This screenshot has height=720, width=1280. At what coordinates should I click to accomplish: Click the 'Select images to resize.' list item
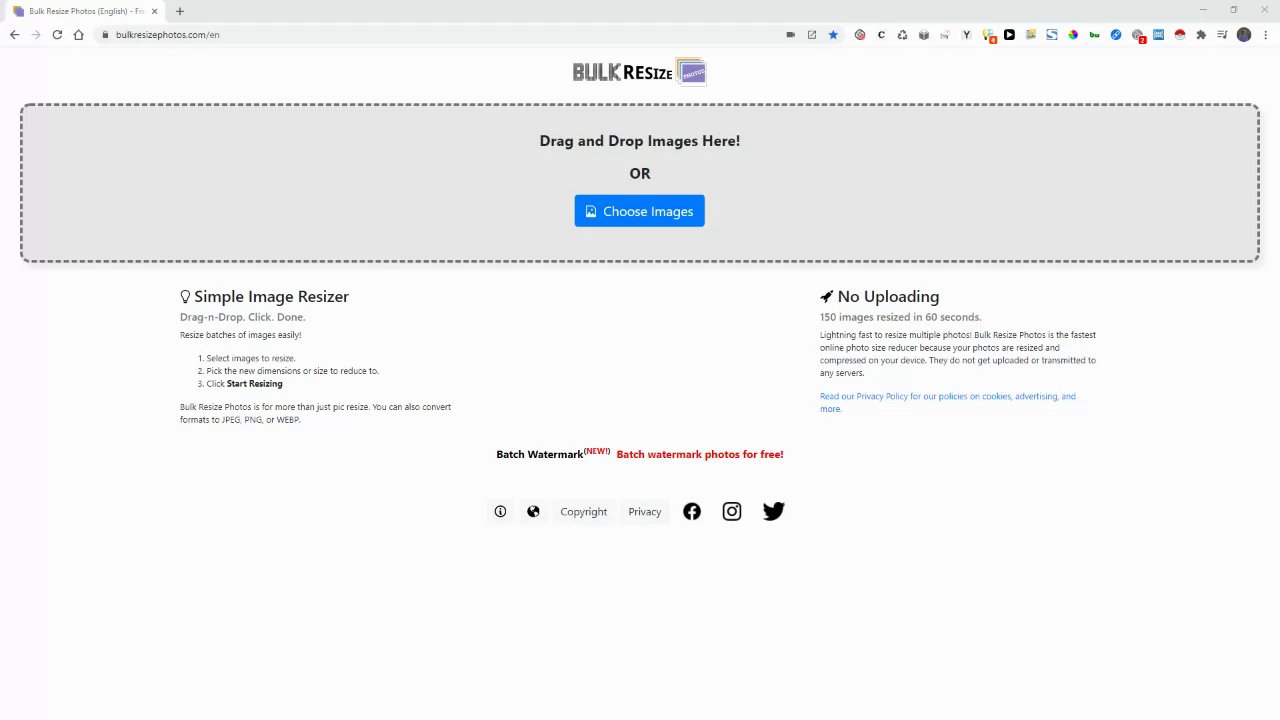coord(251,358)
